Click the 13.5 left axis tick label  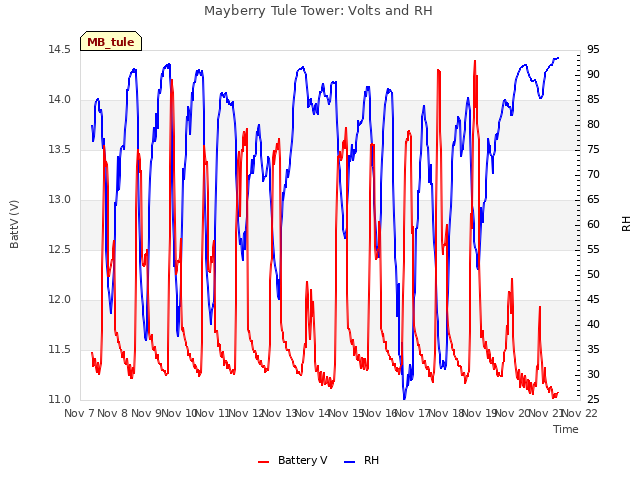(x=60, y=149)
